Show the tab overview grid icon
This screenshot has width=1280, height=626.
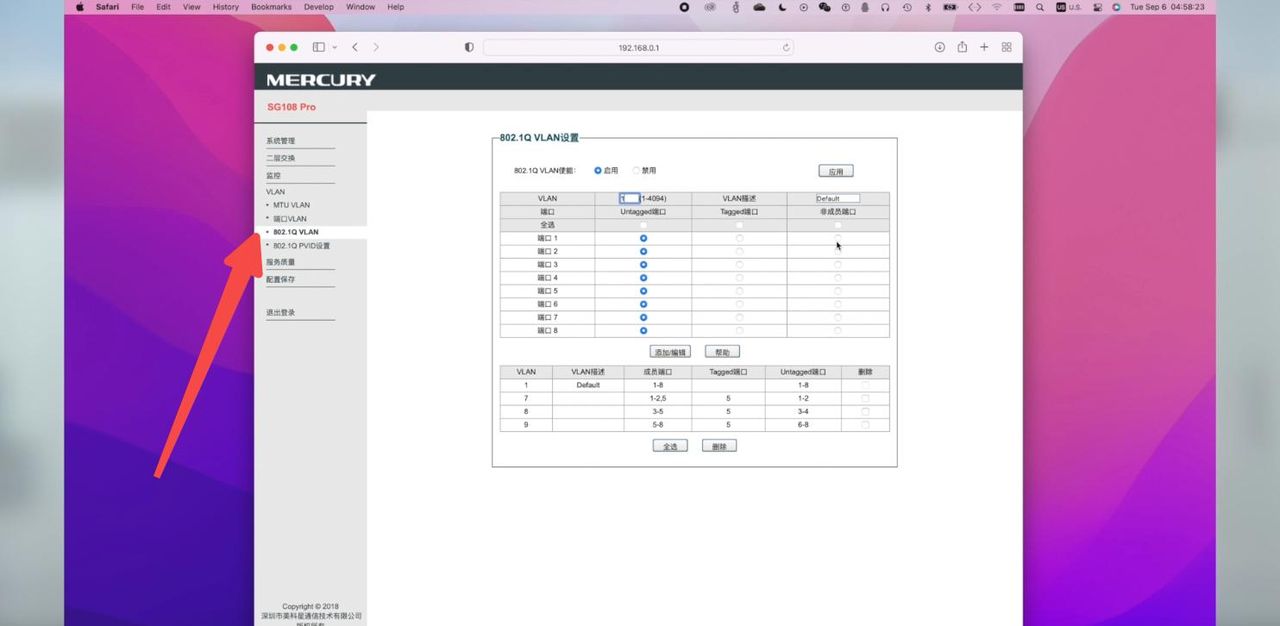pyautogui.click(x=1006, y=47)
